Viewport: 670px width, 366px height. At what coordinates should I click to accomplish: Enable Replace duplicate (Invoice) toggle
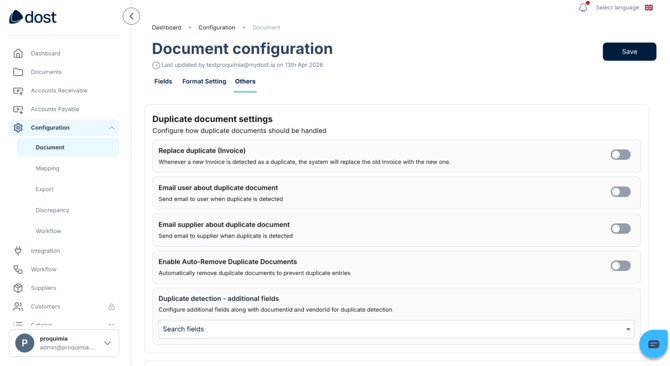tap(620, 155)
